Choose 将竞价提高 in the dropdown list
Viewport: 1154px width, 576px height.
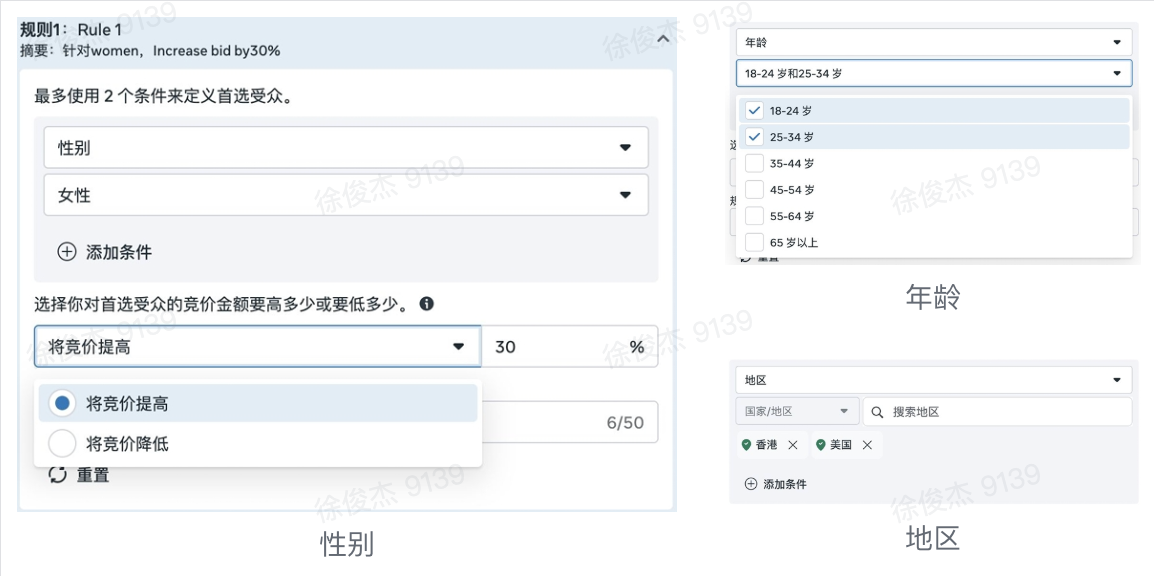click(127, 404)
